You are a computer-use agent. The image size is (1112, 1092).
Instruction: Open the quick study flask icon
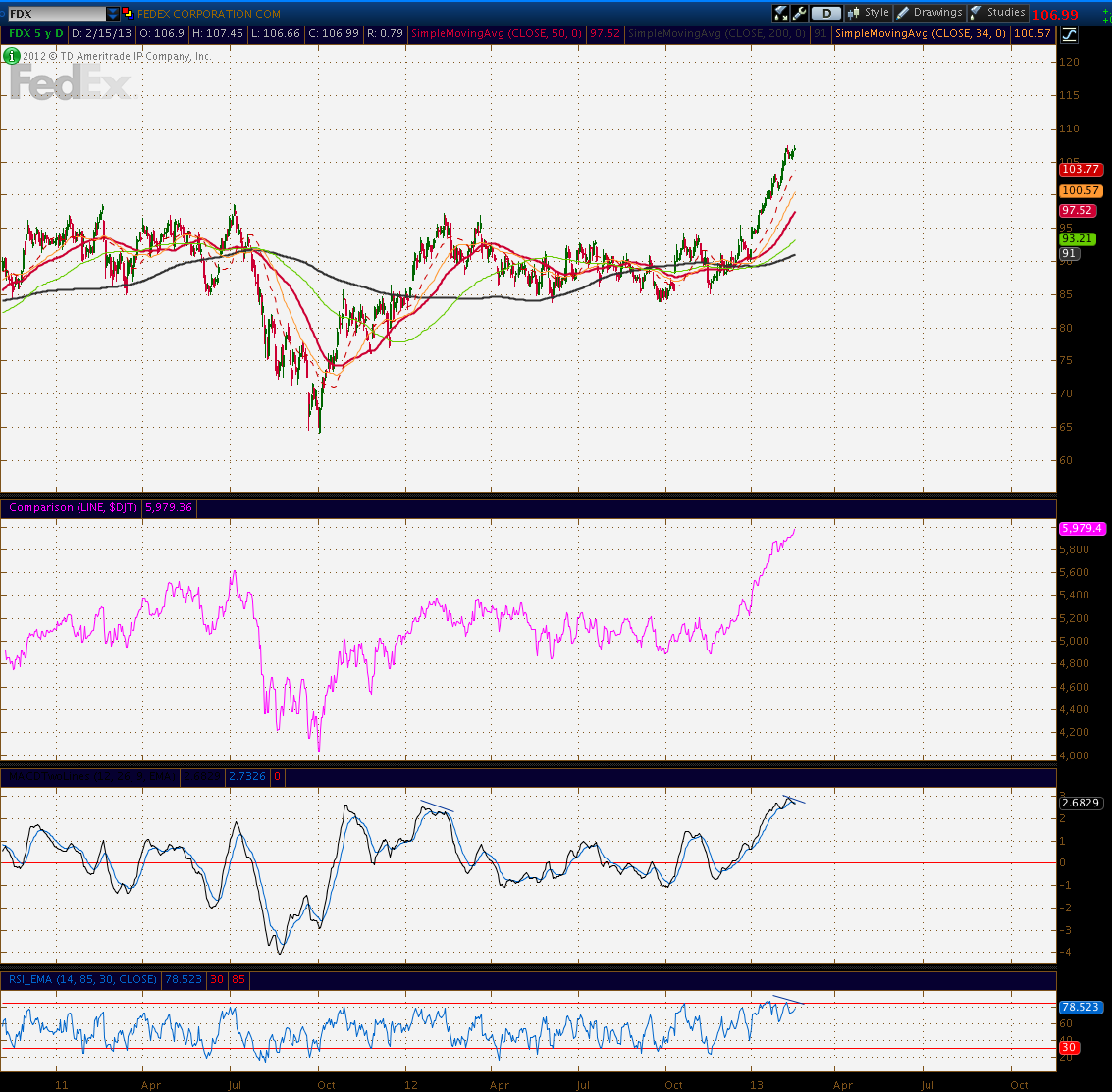(781, 13)
